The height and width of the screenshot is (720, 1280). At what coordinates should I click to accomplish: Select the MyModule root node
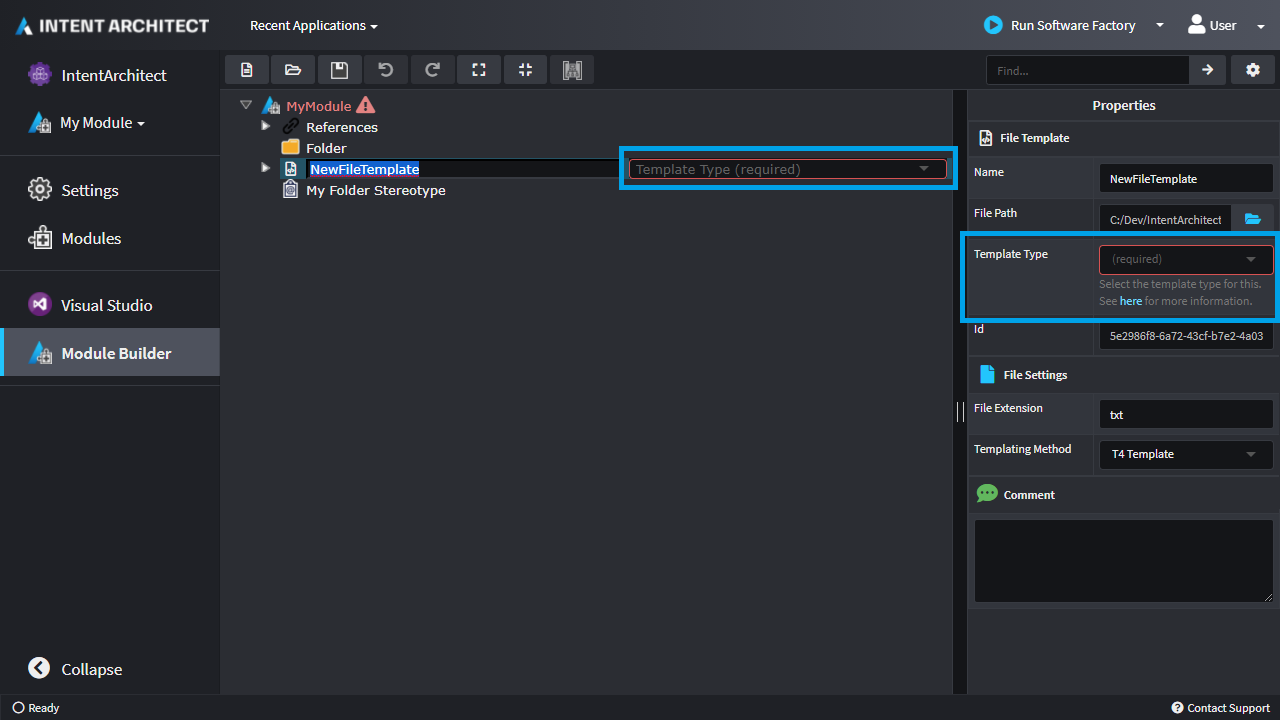[319, 106]
